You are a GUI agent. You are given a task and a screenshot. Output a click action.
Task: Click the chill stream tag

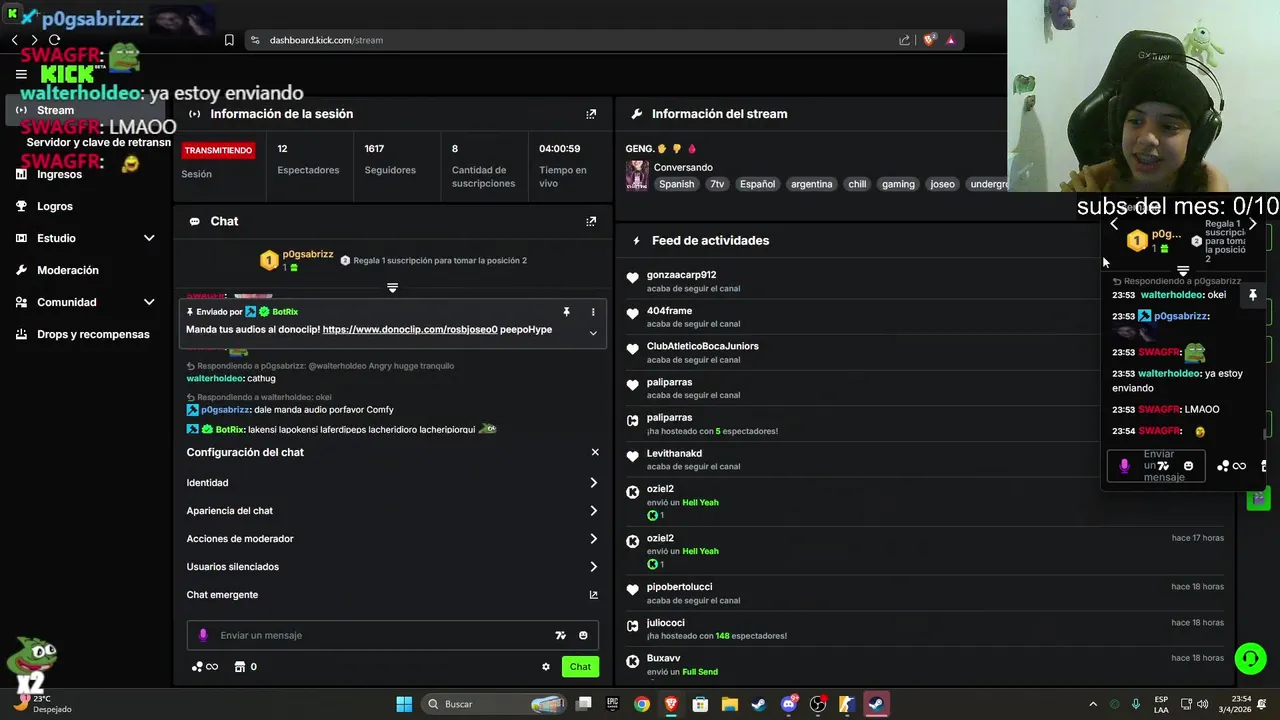tap(857, 184)
